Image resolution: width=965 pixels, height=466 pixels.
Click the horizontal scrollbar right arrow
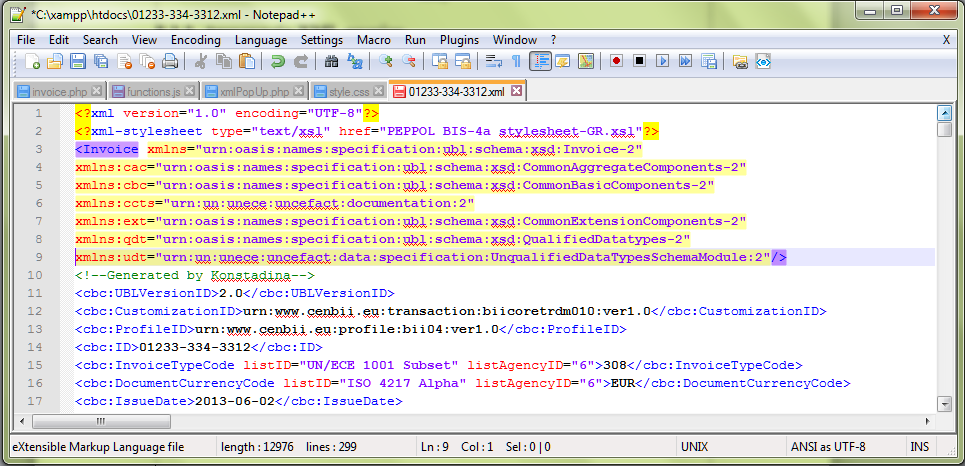pyautogui.click(x=927, y=422)
